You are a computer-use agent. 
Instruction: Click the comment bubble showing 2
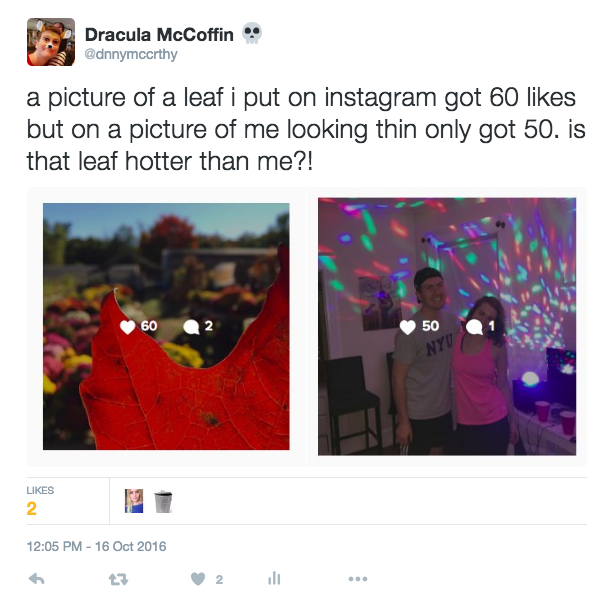(x=191, y=327)
